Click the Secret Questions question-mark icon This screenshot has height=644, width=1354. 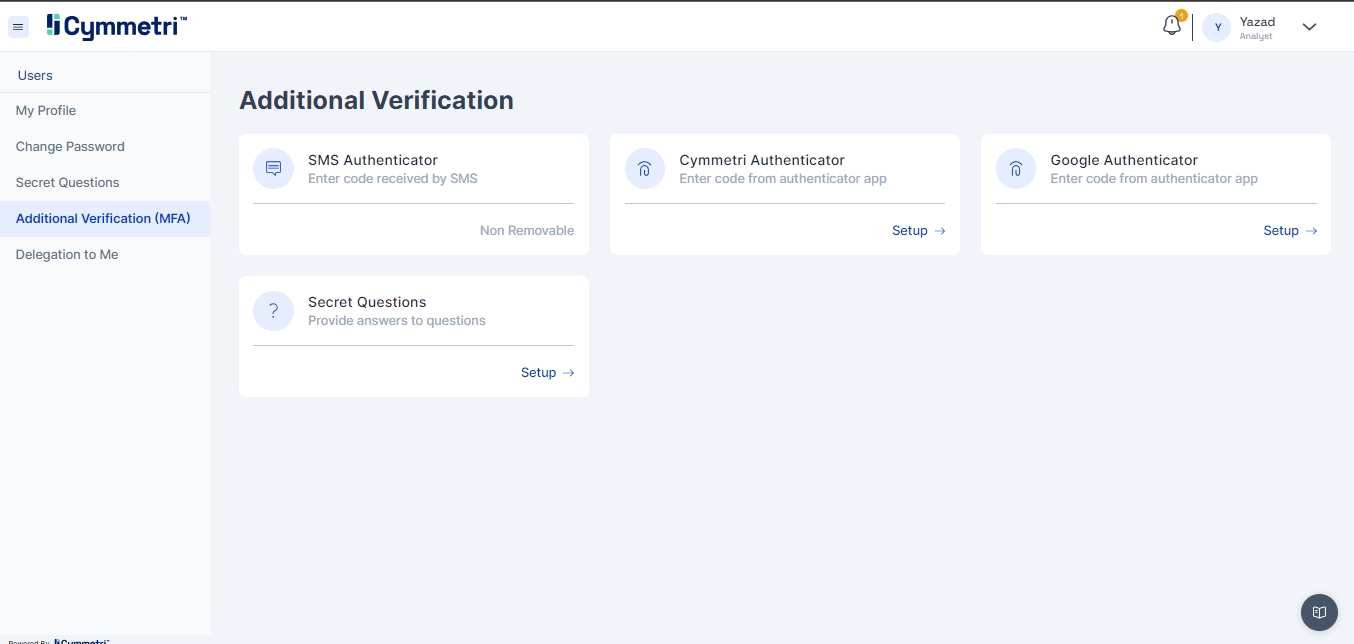(273, 311)
